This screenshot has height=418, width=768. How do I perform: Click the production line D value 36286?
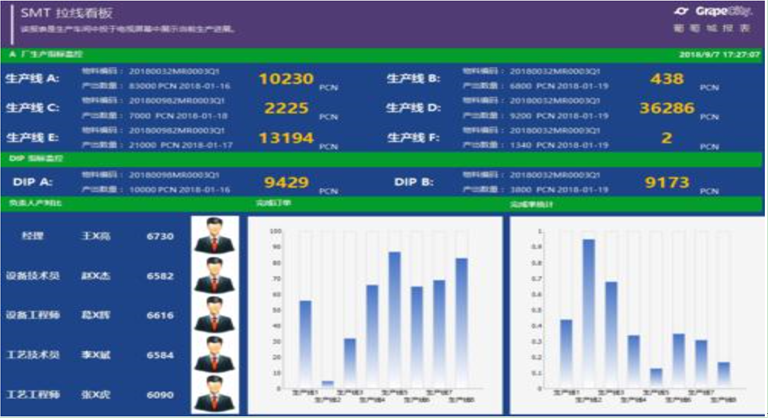667,108
